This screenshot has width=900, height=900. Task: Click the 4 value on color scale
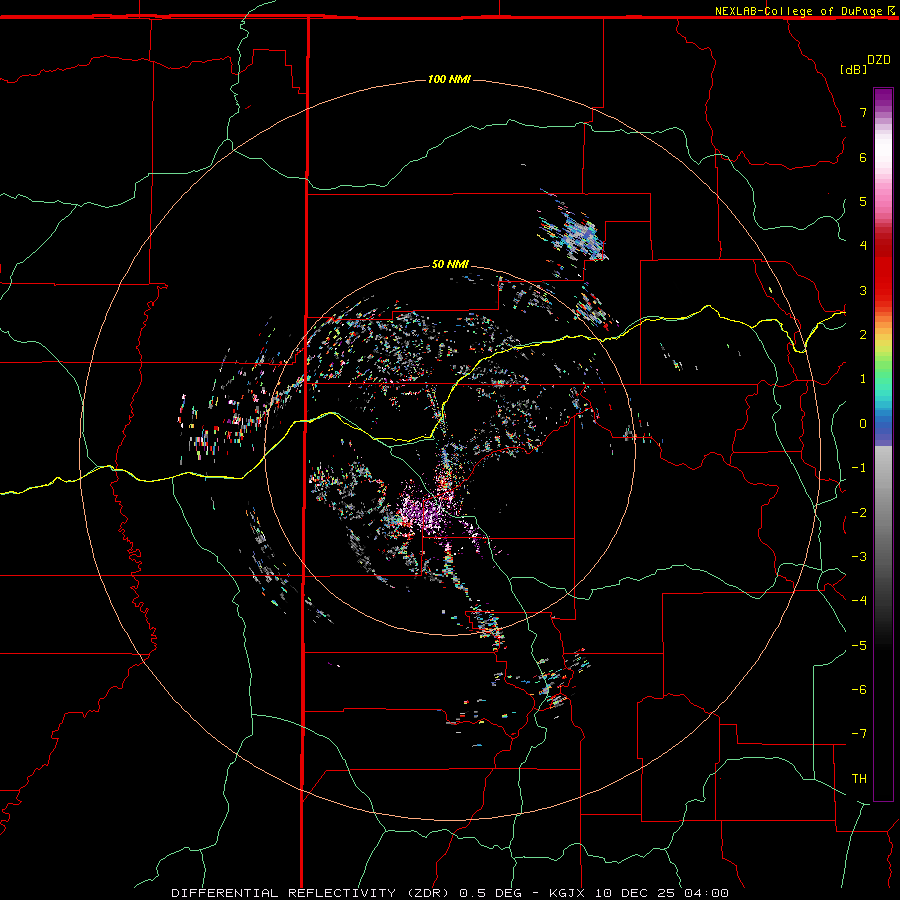pyautogui.click(x=863, y=246)
